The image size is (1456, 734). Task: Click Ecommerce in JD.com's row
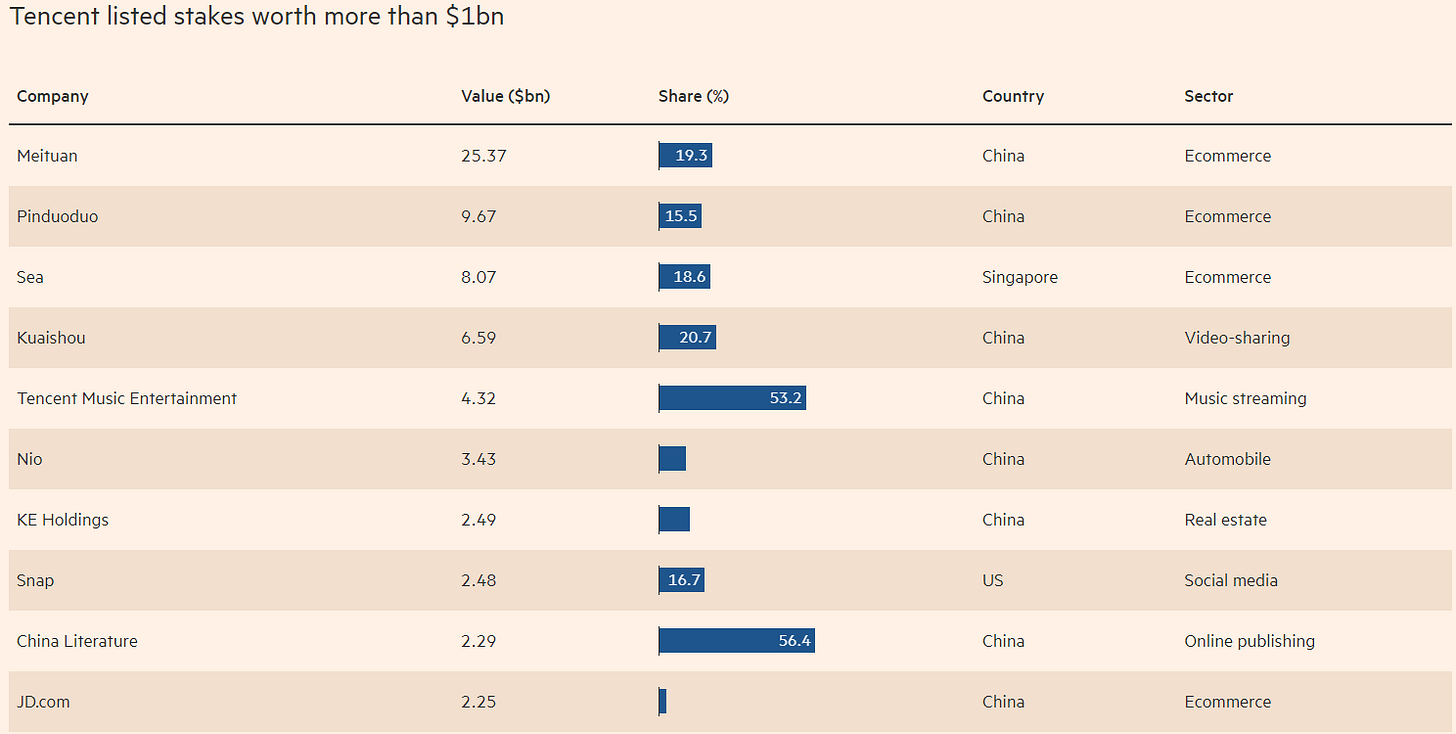(x=1227, y=702)
